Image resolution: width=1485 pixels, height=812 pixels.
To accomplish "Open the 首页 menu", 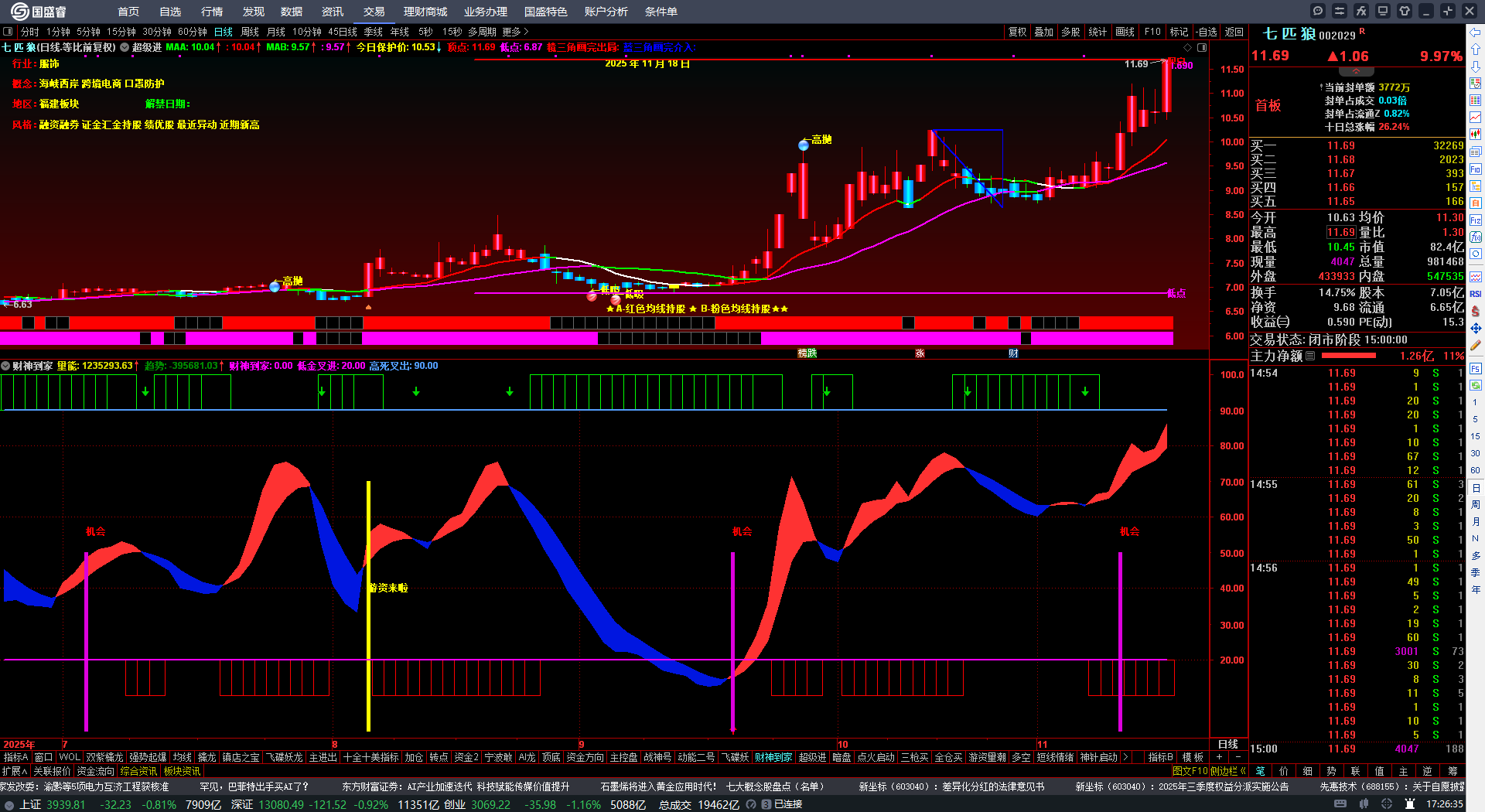I will 128,12.
